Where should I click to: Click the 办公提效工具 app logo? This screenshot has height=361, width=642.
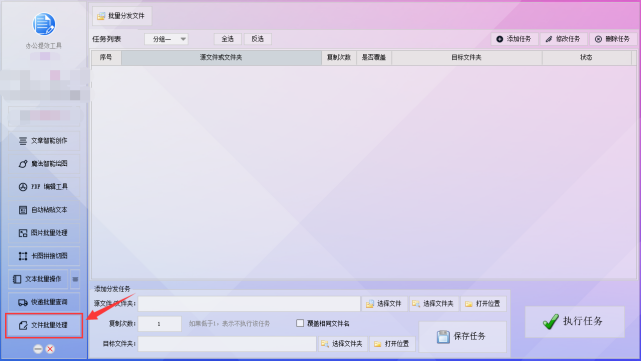44,24
